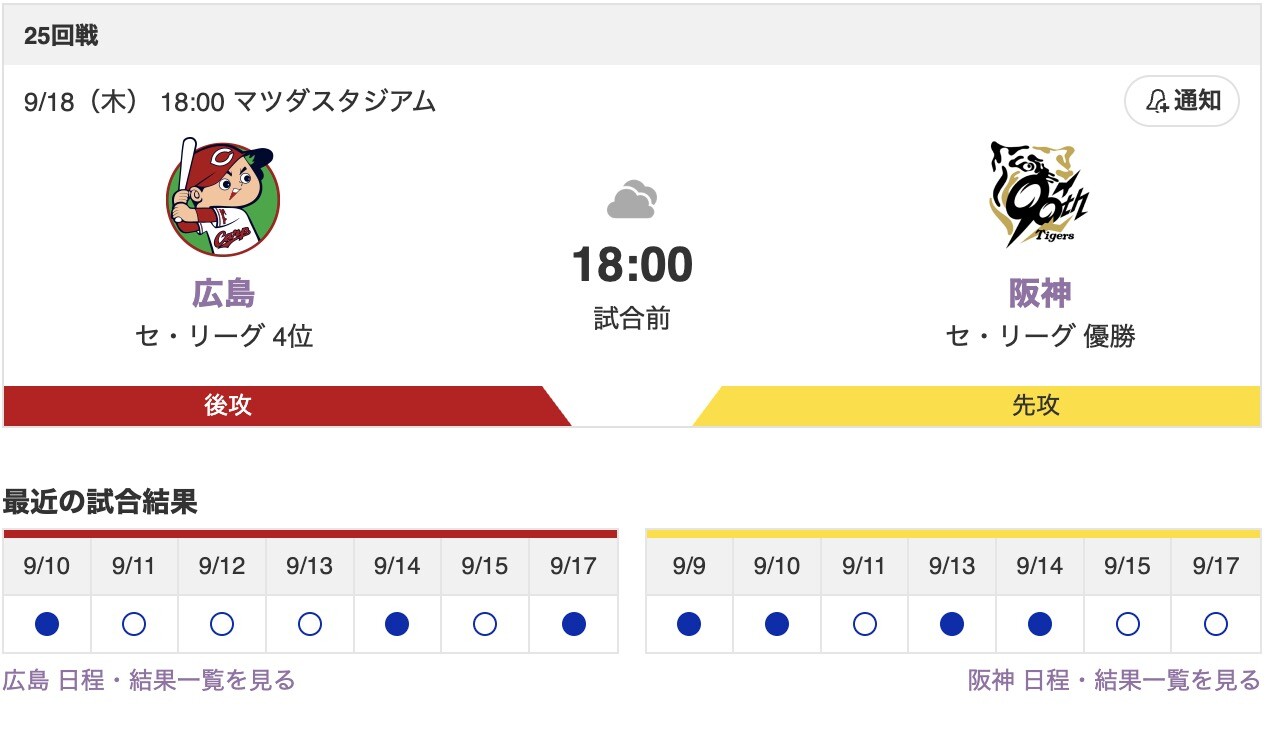This screenshot has height=738, width=1268.
Task: Open the 阪神 team name link
Action: (1040, 293)
